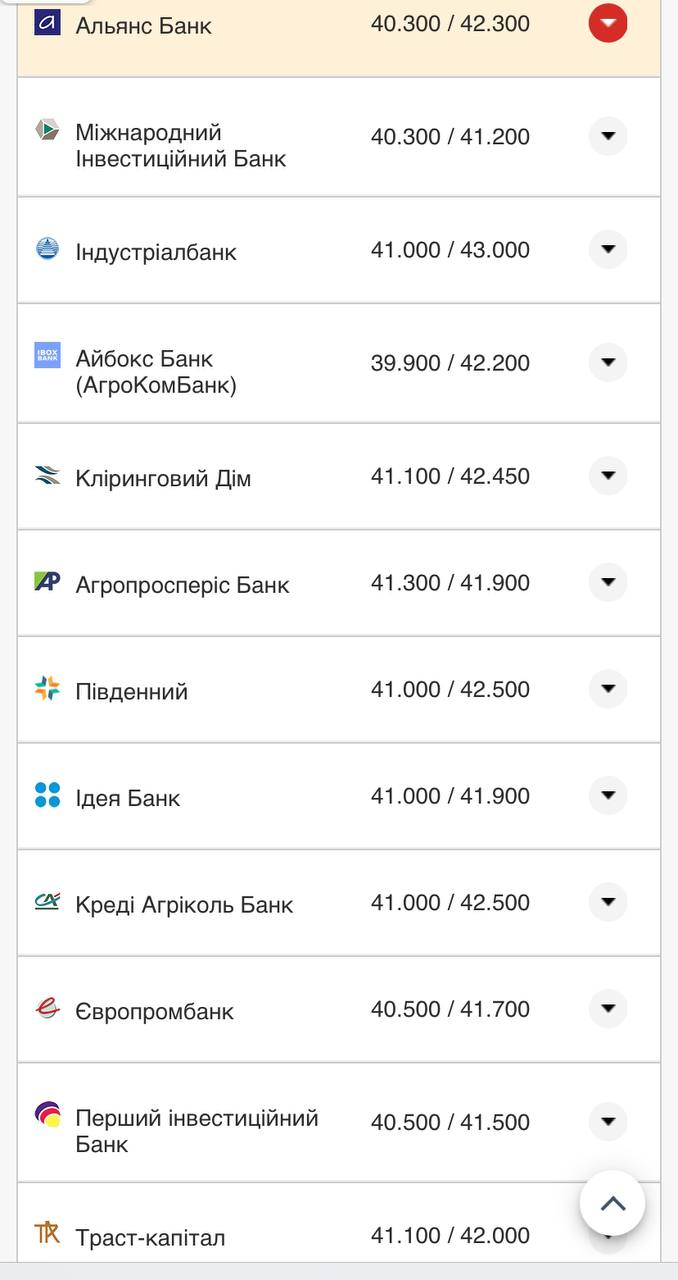Expand Кліринговий Дім row arrow
This screenshot has height=1280, width=678.
coord(608,475)
